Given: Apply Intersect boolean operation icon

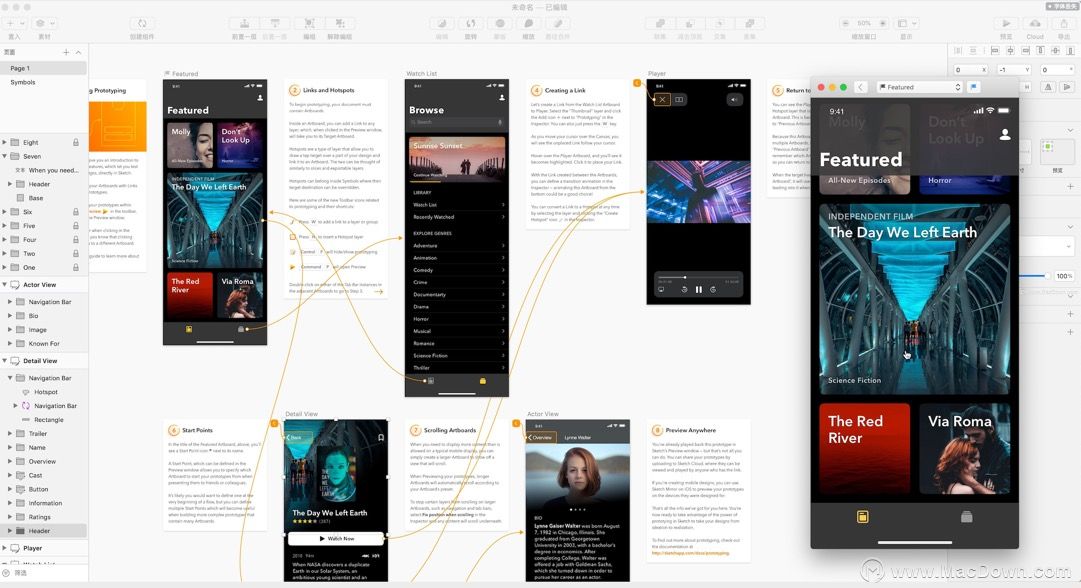Looking at the screenshot, I should tap(720, 23).
